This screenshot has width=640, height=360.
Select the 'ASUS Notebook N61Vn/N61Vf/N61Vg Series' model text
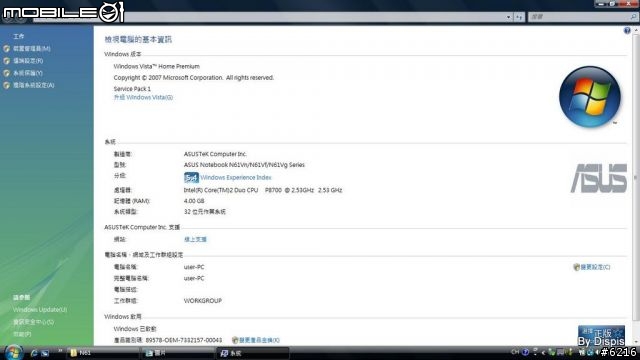point(244,165)
